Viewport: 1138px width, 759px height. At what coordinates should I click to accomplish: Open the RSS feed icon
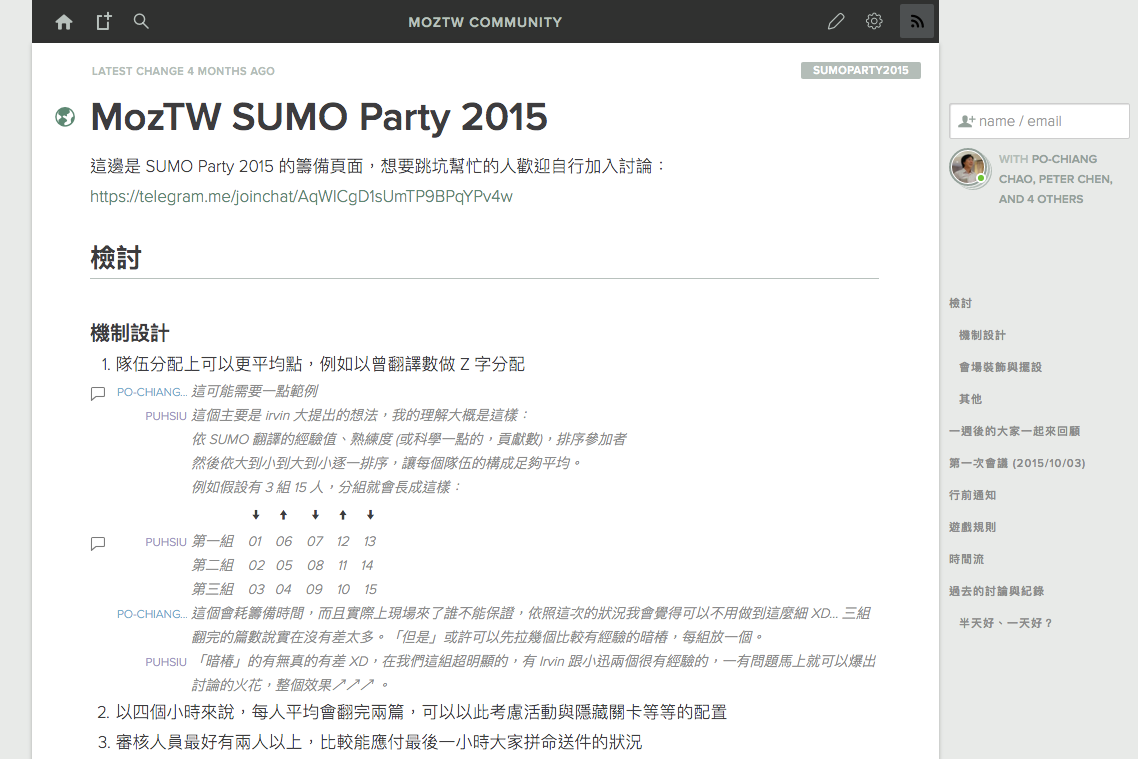(x=917, y=21)
